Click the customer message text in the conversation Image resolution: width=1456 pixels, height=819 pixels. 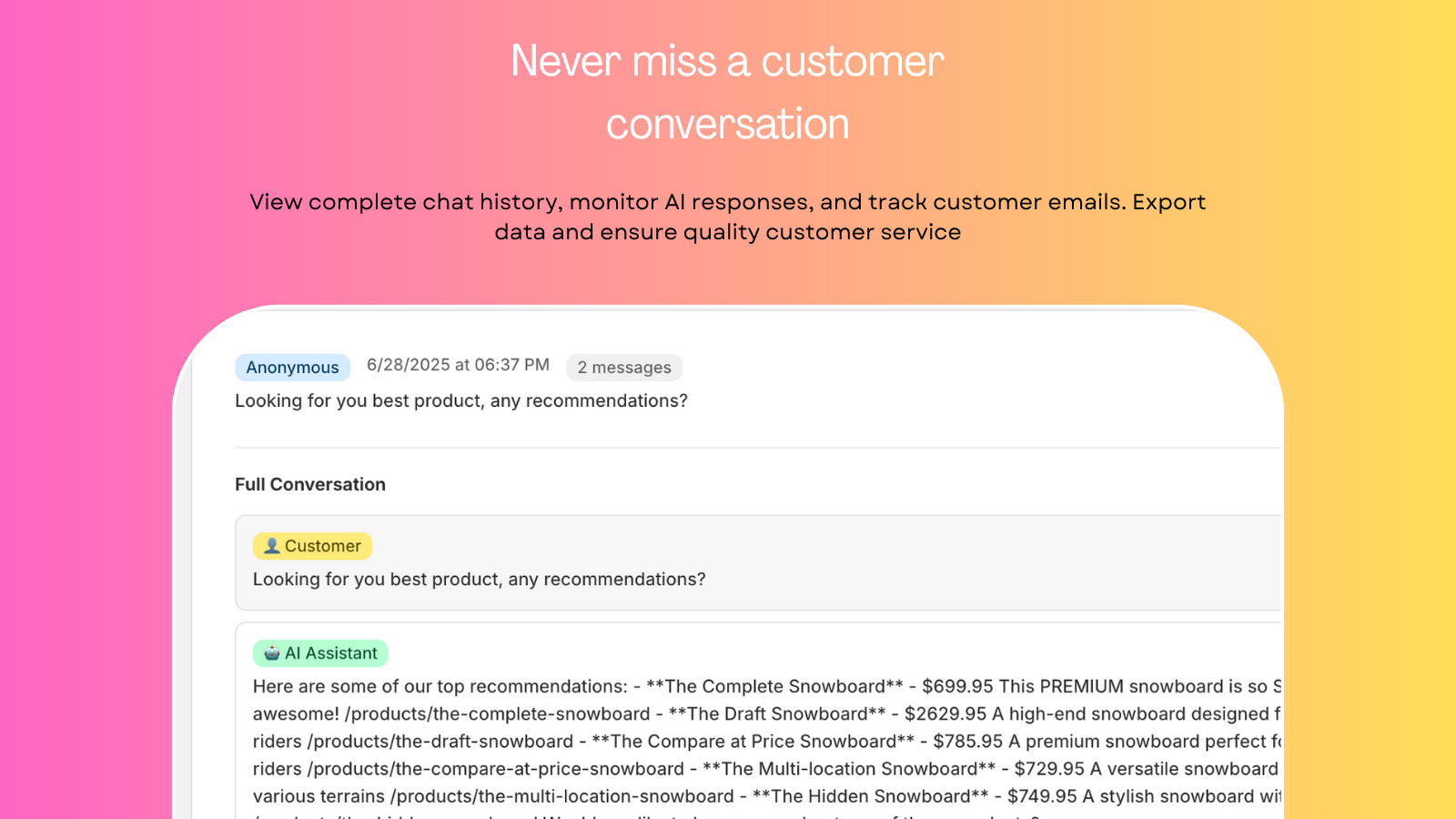tap(480, 580)
